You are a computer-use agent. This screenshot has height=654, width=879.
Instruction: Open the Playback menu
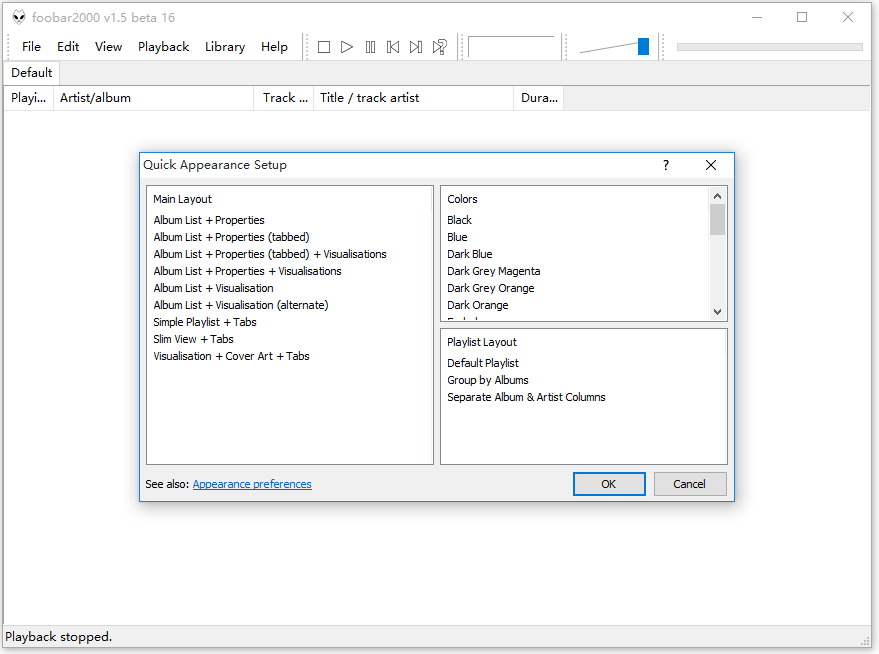[163, 46]
